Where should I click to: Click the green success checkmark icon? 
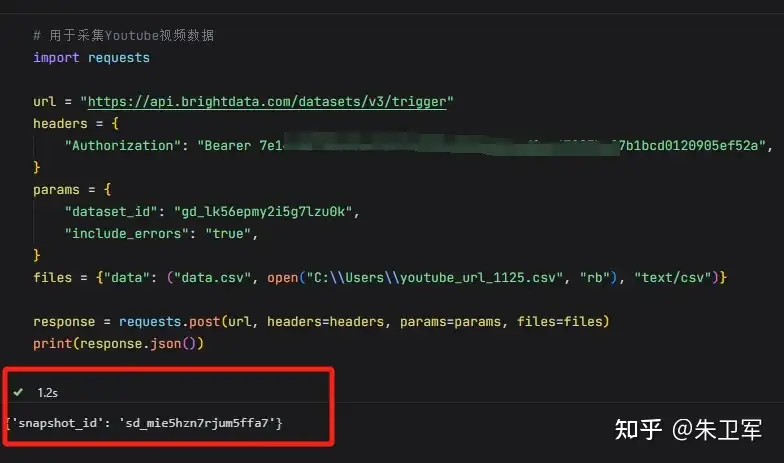click(x=18, y=392)
